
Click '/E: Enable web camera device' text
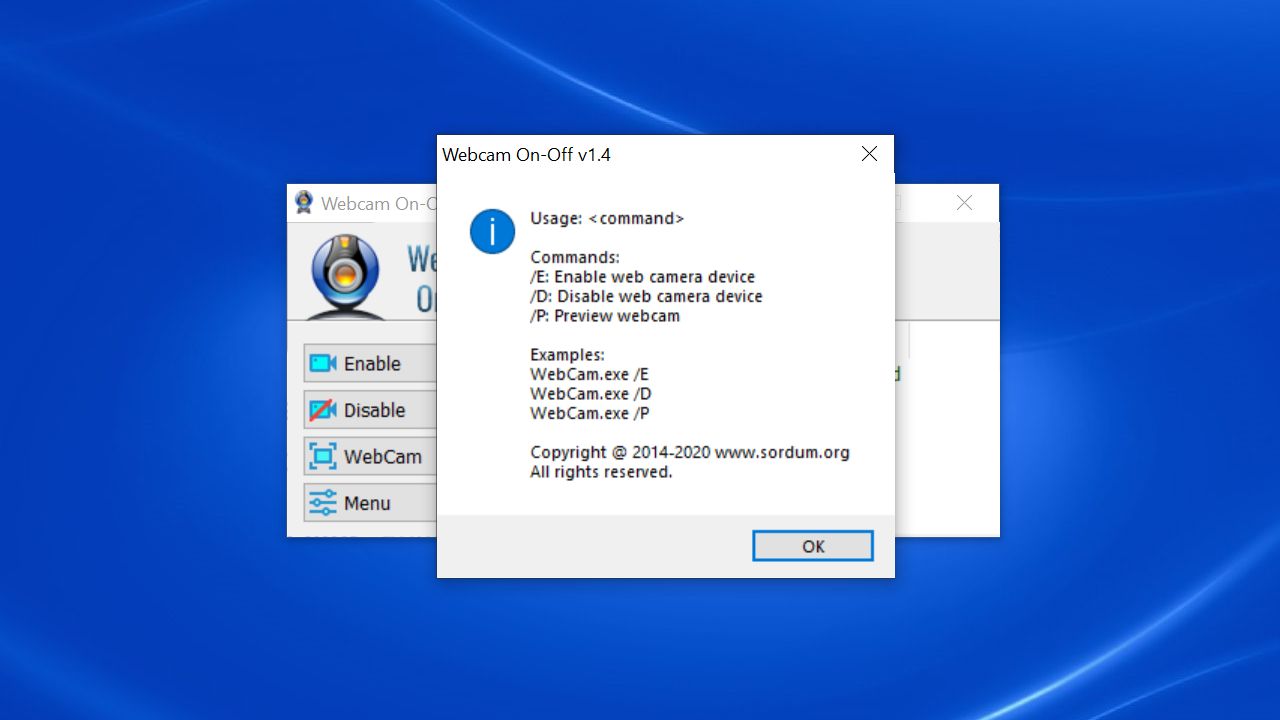point(642,277)
